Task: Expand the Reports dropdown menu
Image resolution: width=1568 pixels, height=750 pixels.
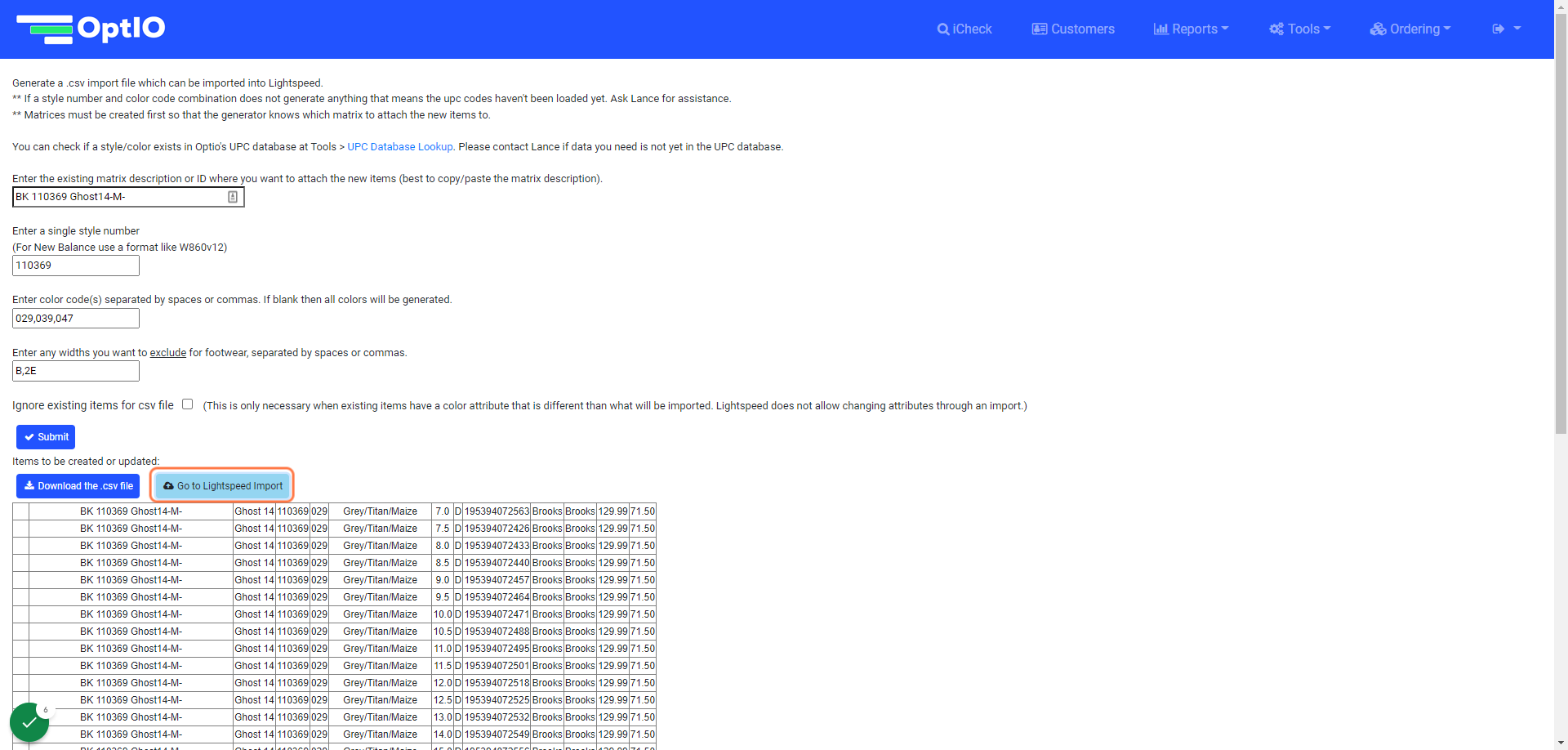Action: (1191, 29)
